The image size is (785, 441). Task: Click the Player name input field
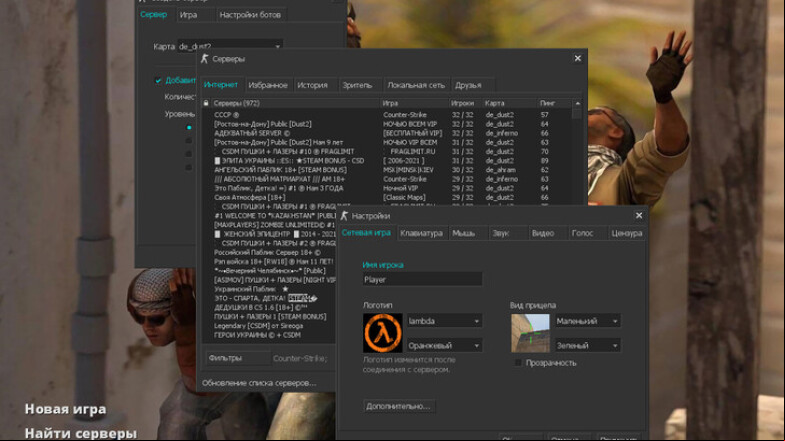coord(422,279)
